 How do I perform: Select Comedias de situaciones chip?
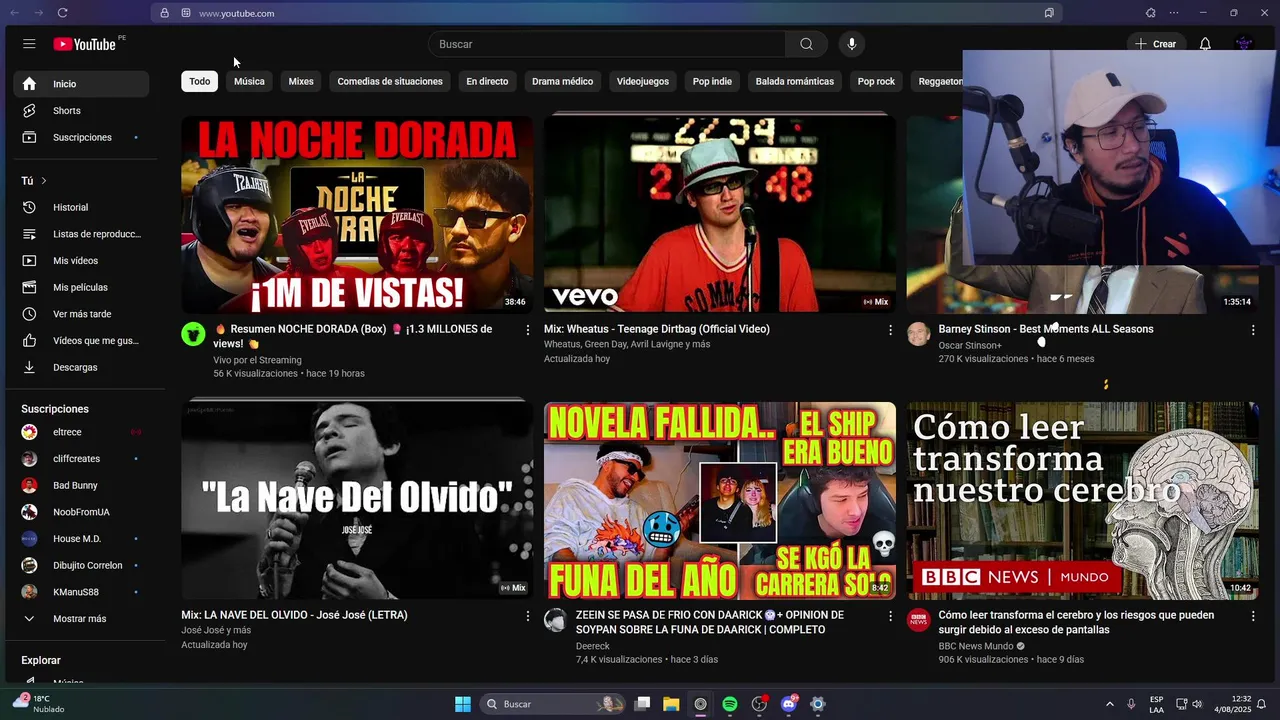(390, 81)
